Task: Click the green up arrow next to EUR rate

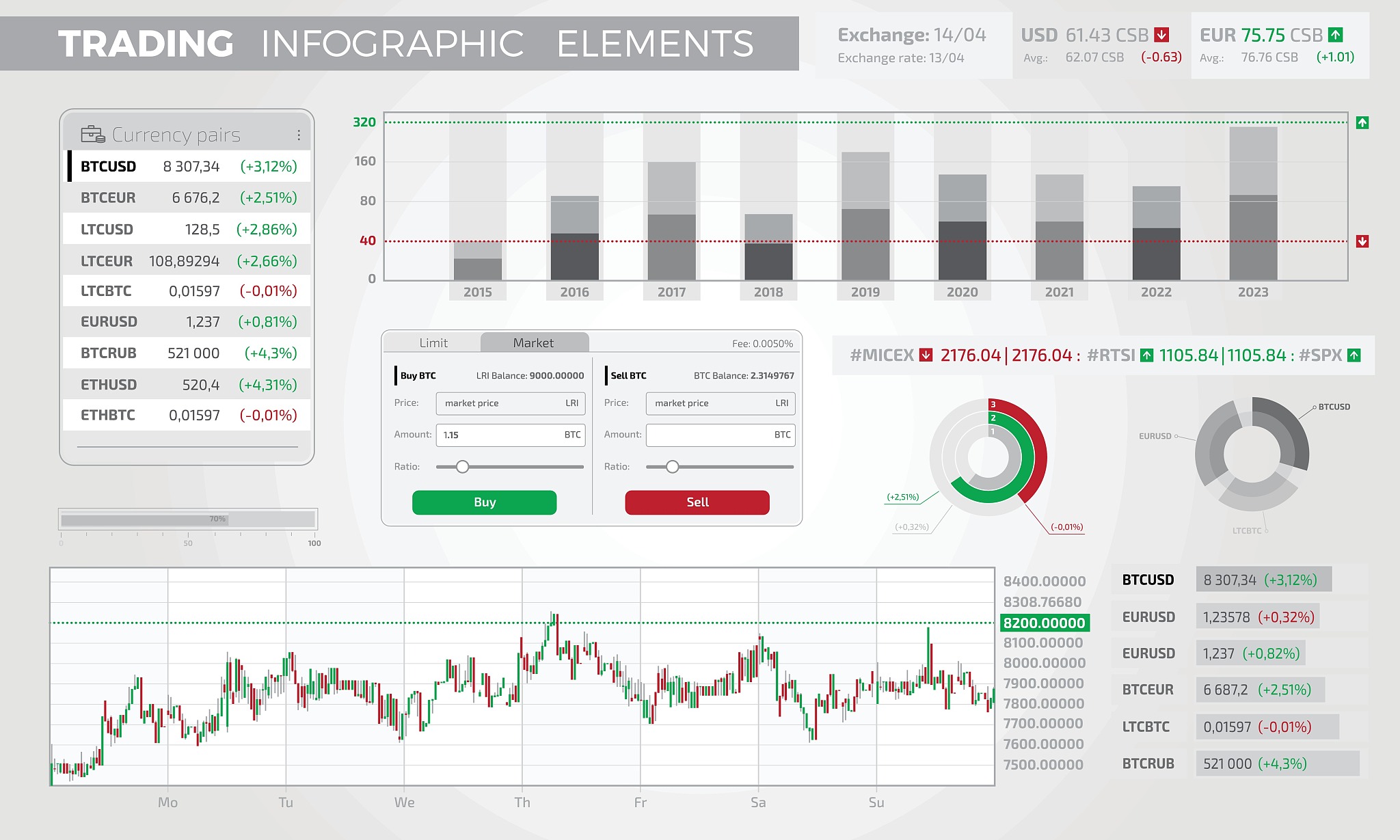Action: [x=1336, y=35]
